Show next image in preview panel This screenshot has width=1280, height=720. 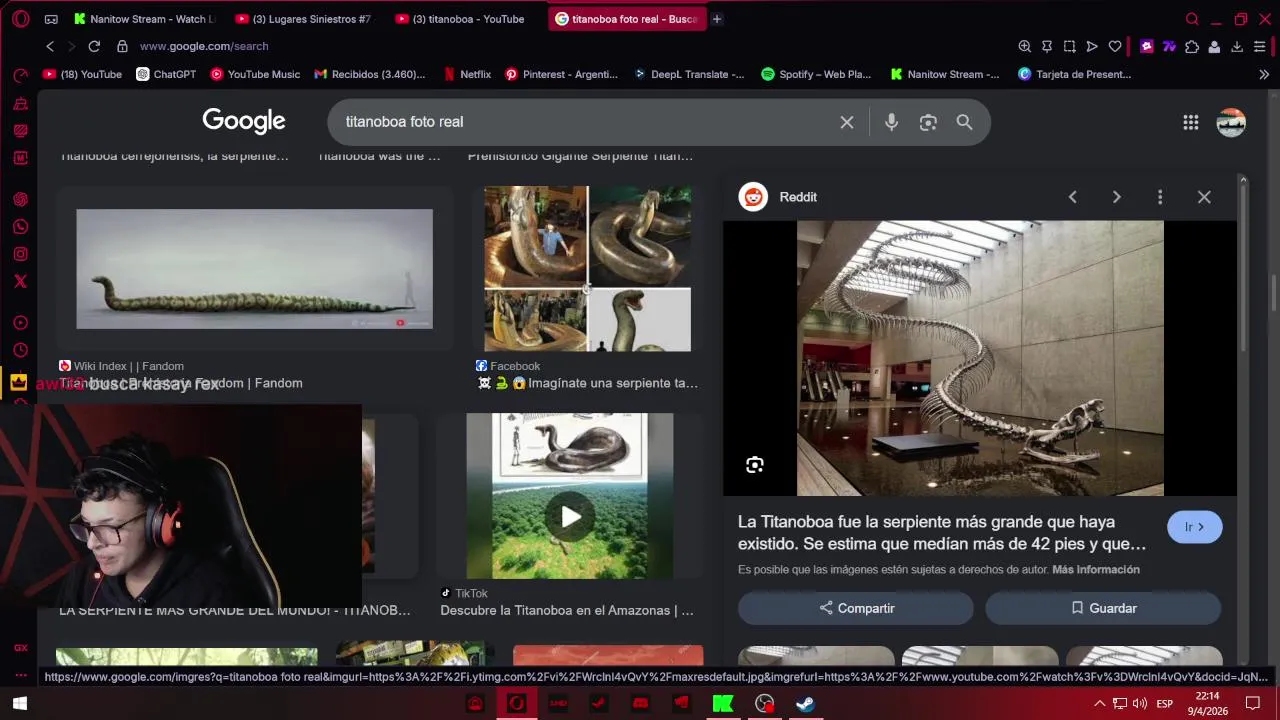pyautogui.click(x=1116, y=197)
